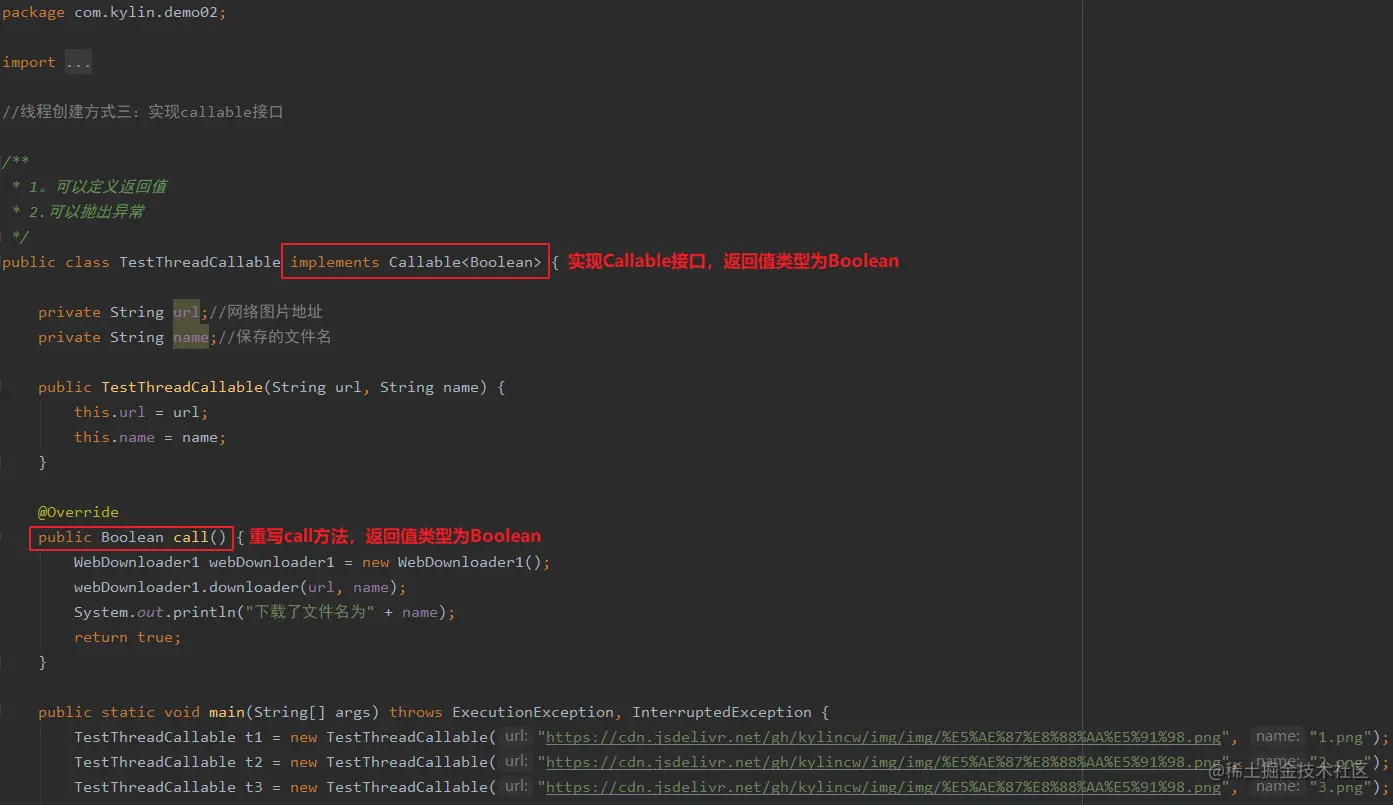The image size is (1393, 805).
Task: Click the static keyword in main signature
Action: pyautogui.click(x=128, y=712)
